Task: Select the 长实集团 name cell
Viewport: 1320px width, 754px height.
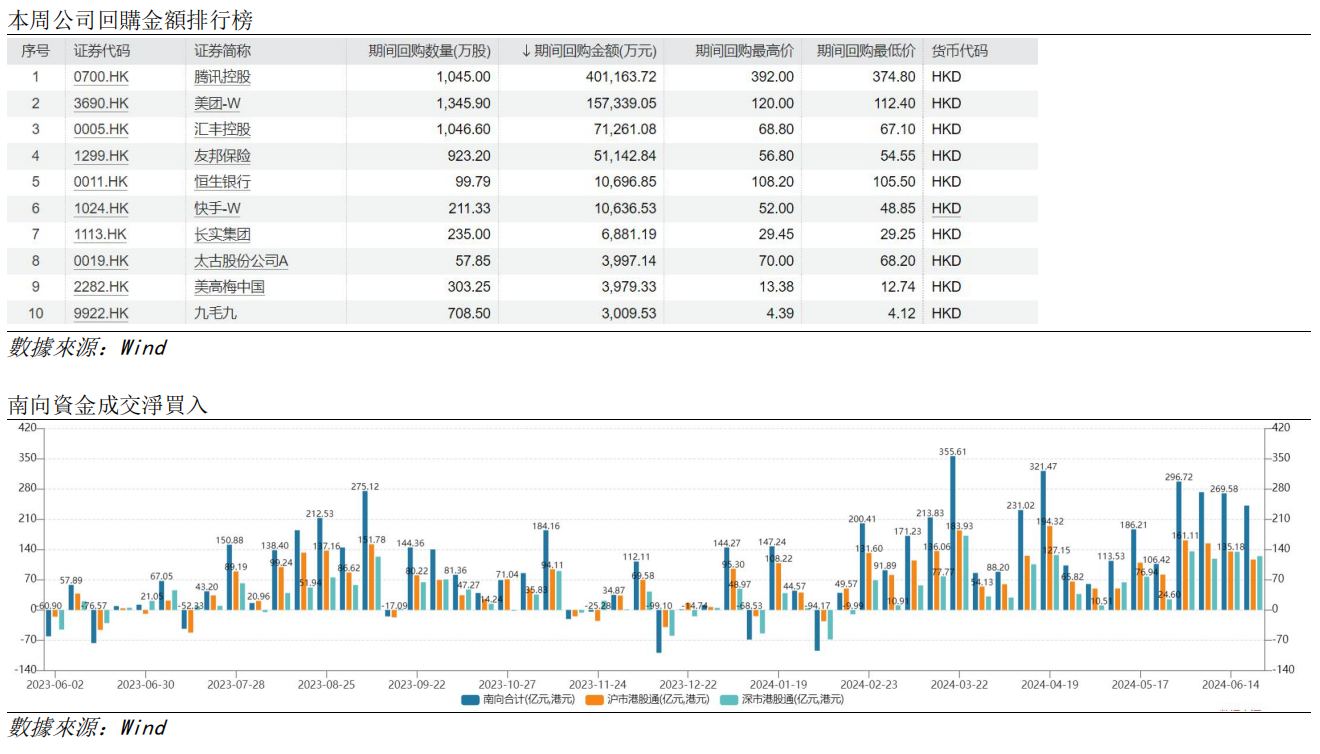Action: click(222, 234)
